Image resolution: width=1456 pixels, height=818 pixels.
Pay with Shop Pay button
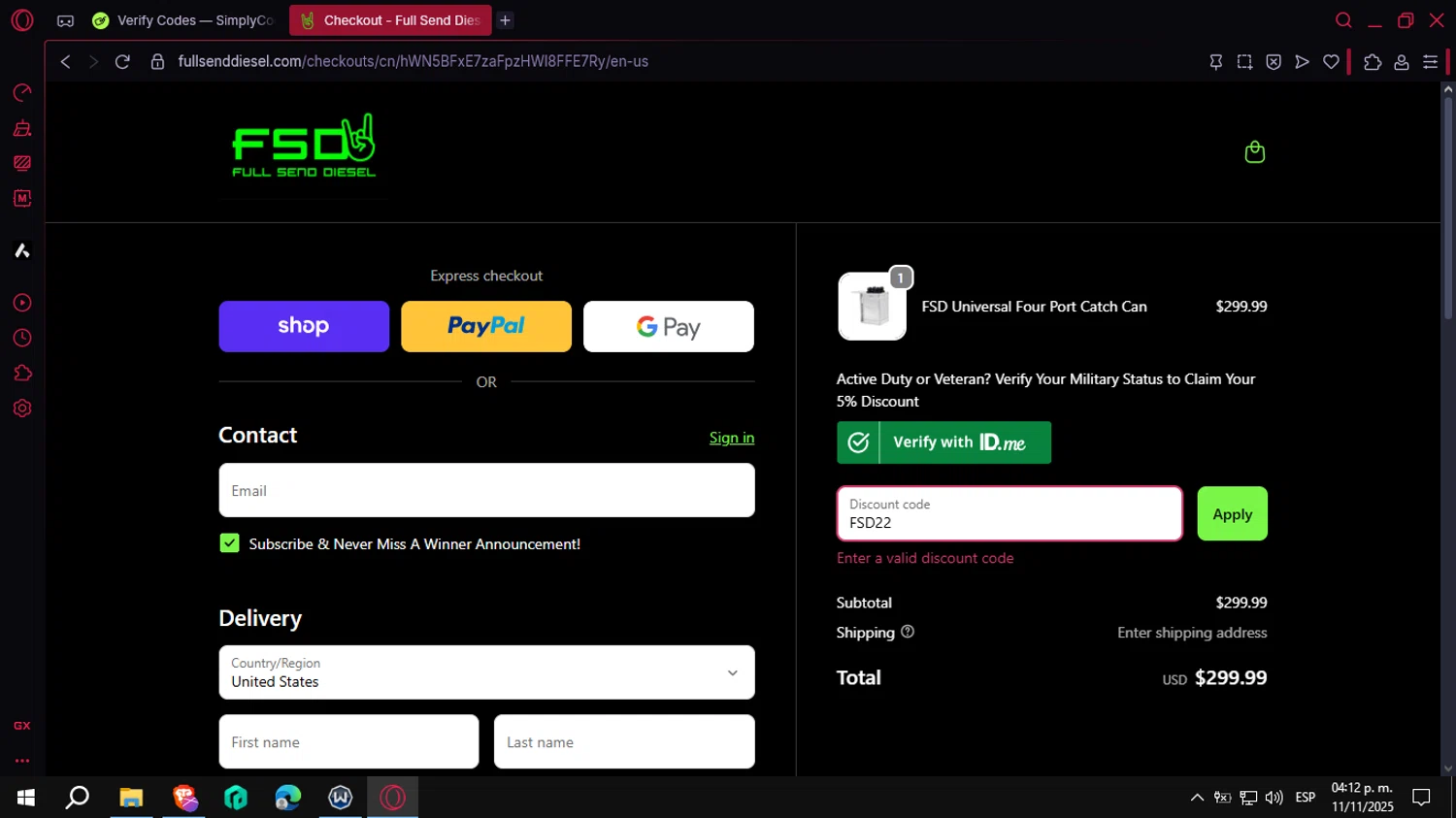pyautogui.click(x=304, y=326)
